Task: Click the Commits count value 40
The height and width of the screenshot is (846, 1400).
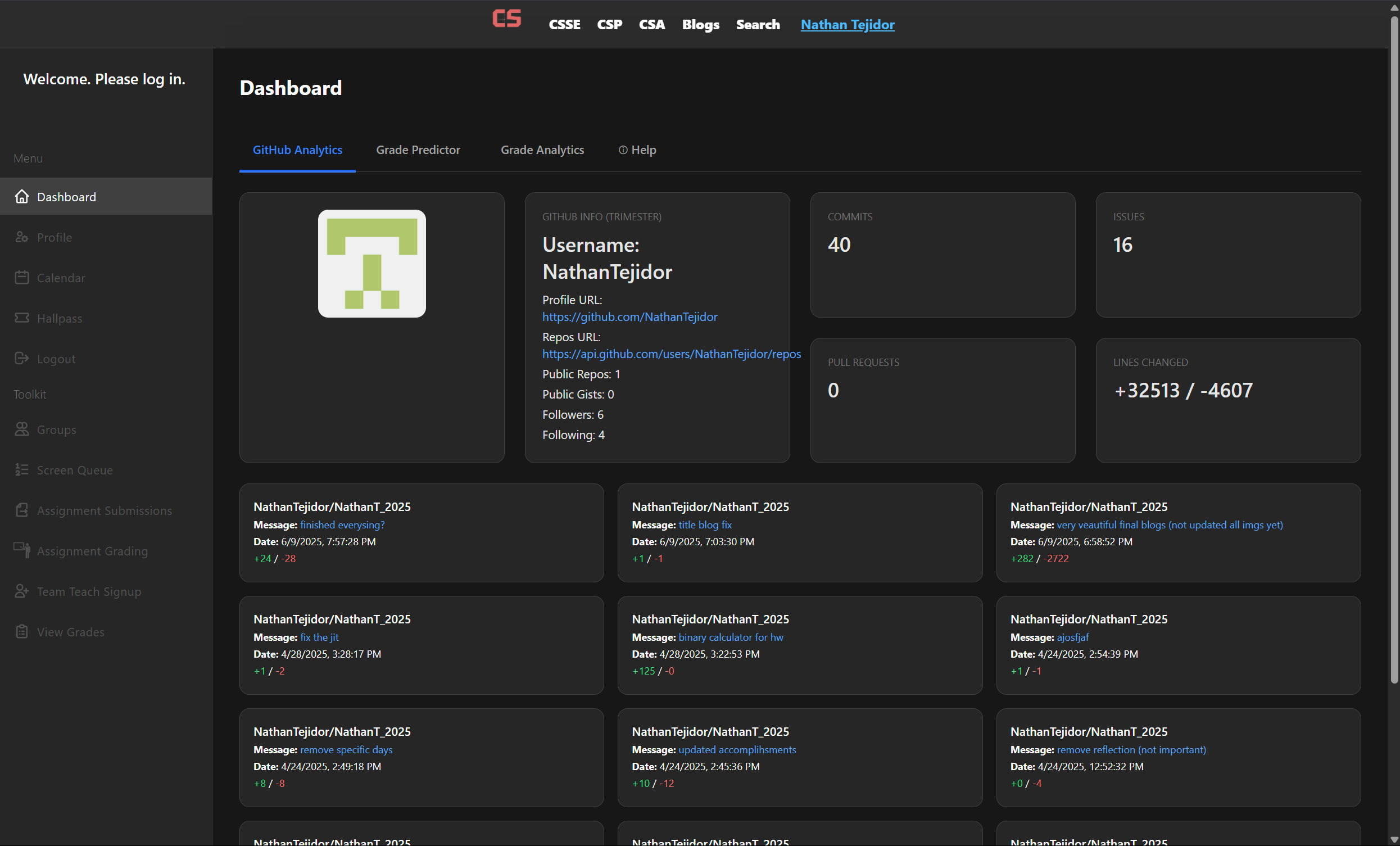Action: (x=839, y=245)
